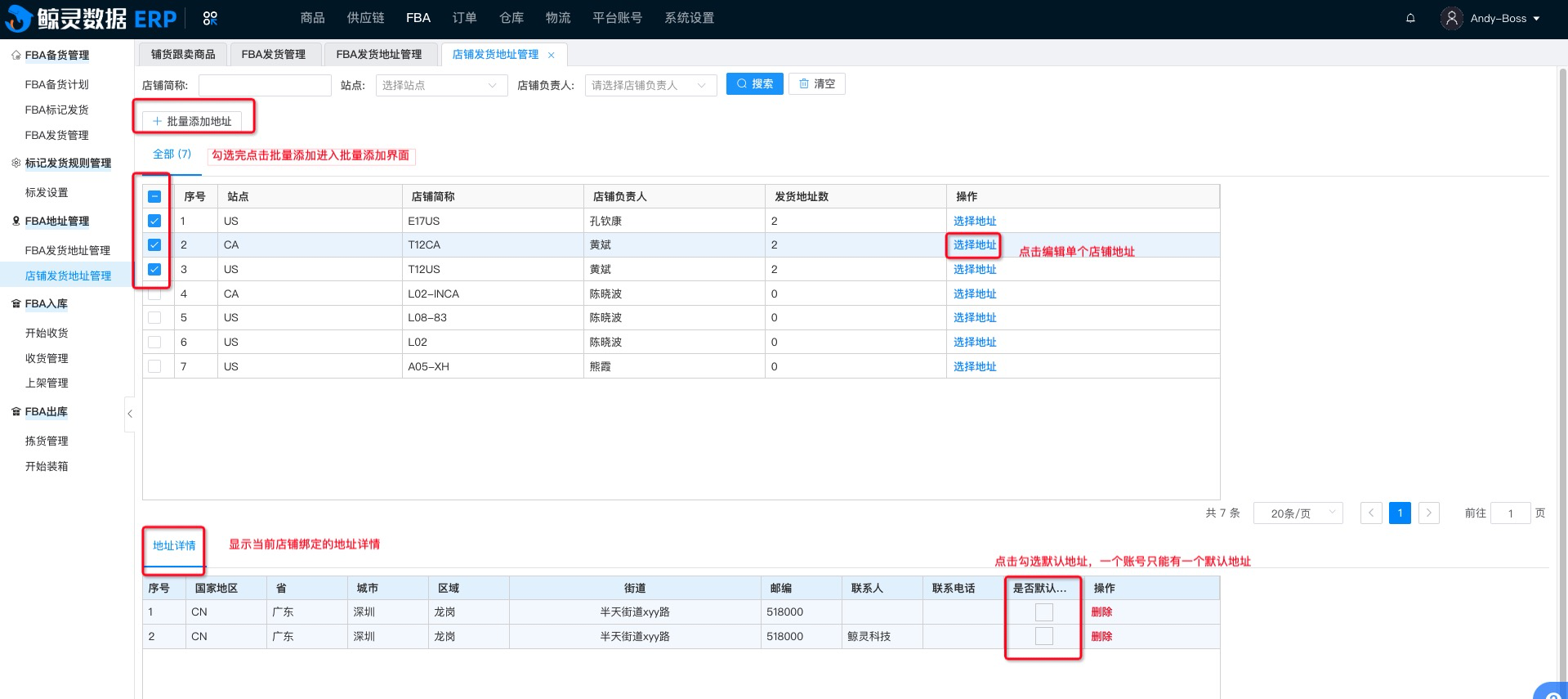Collapse the sidebar with the arrow handle
The width and height of the screenshot is (1568, 699).
[x=129, y=414]
